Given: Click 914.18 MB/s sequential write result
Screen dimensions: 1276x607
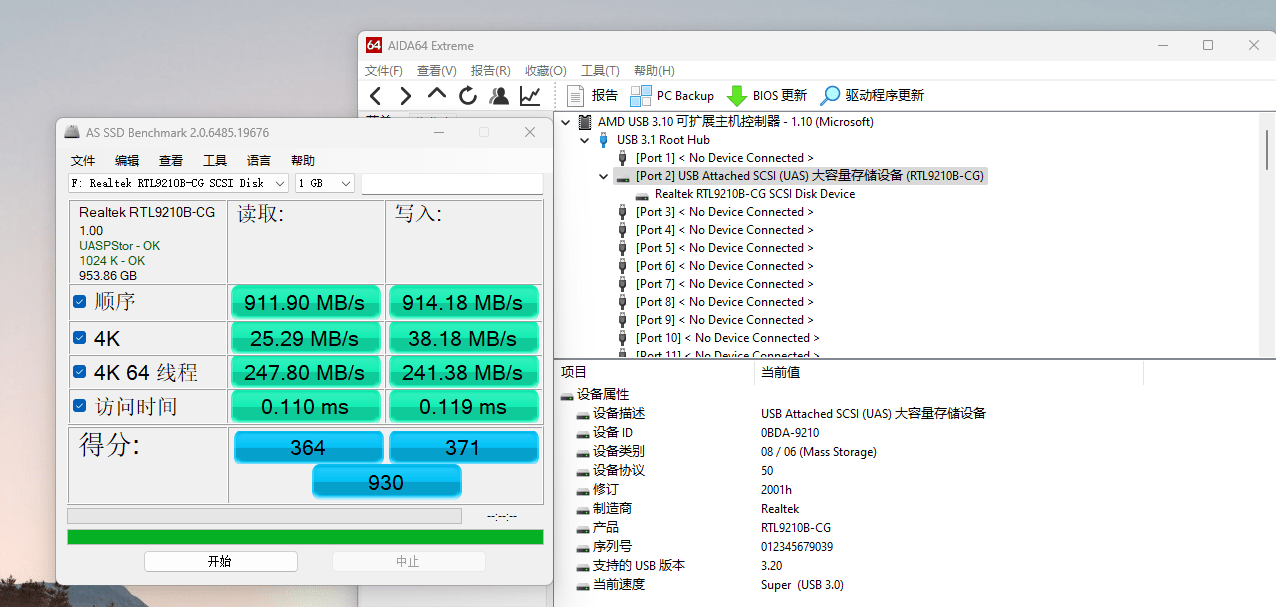Looking at the screenshot, I should (x=464, y=303).
